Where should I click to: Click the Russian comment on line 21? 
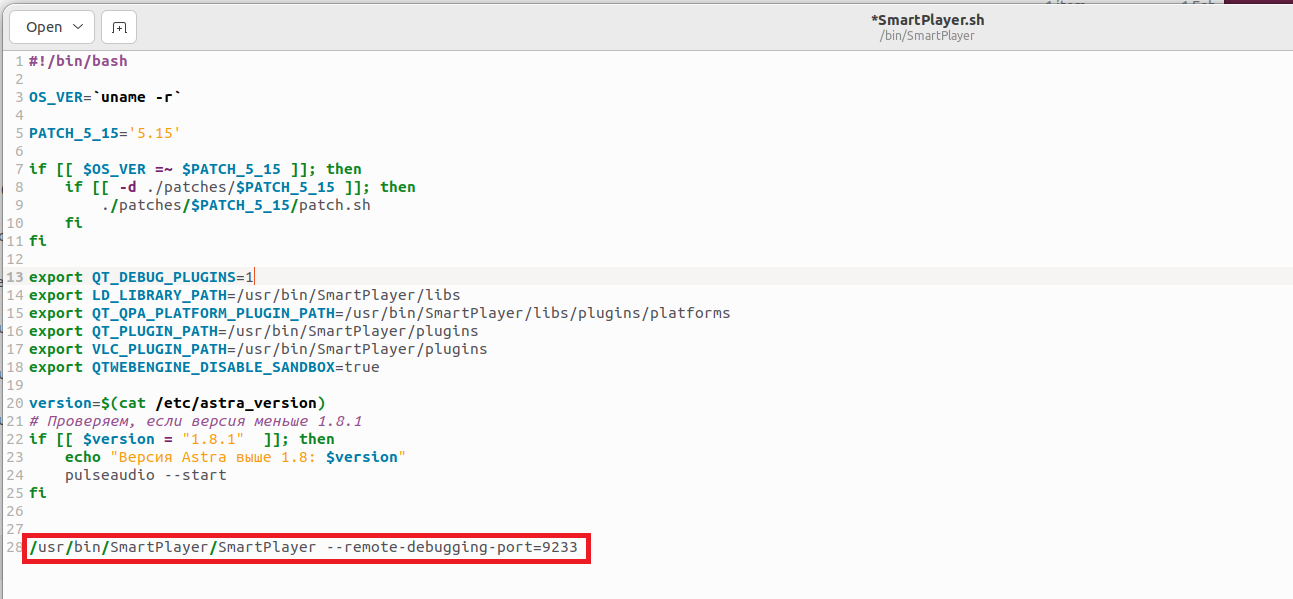click(x=195, y=421)
